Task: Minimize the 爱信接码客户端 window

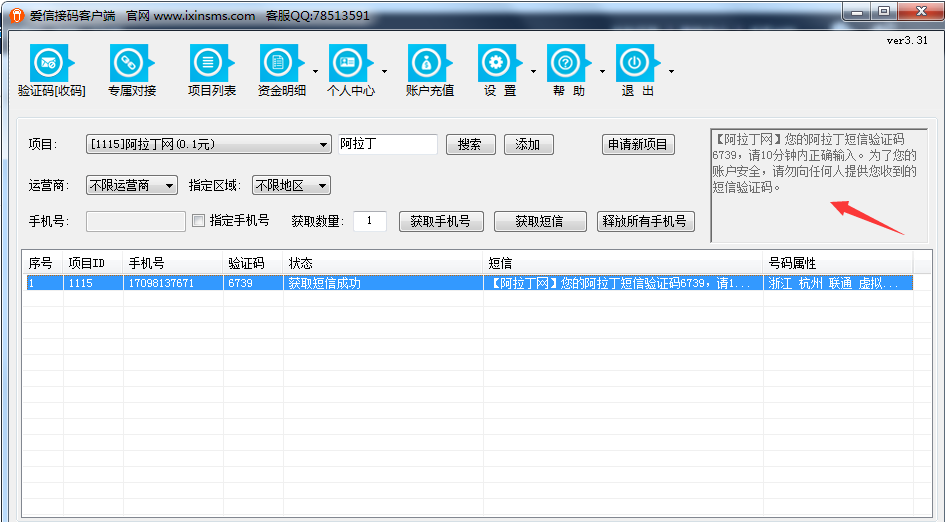Action: pos(858,11)
